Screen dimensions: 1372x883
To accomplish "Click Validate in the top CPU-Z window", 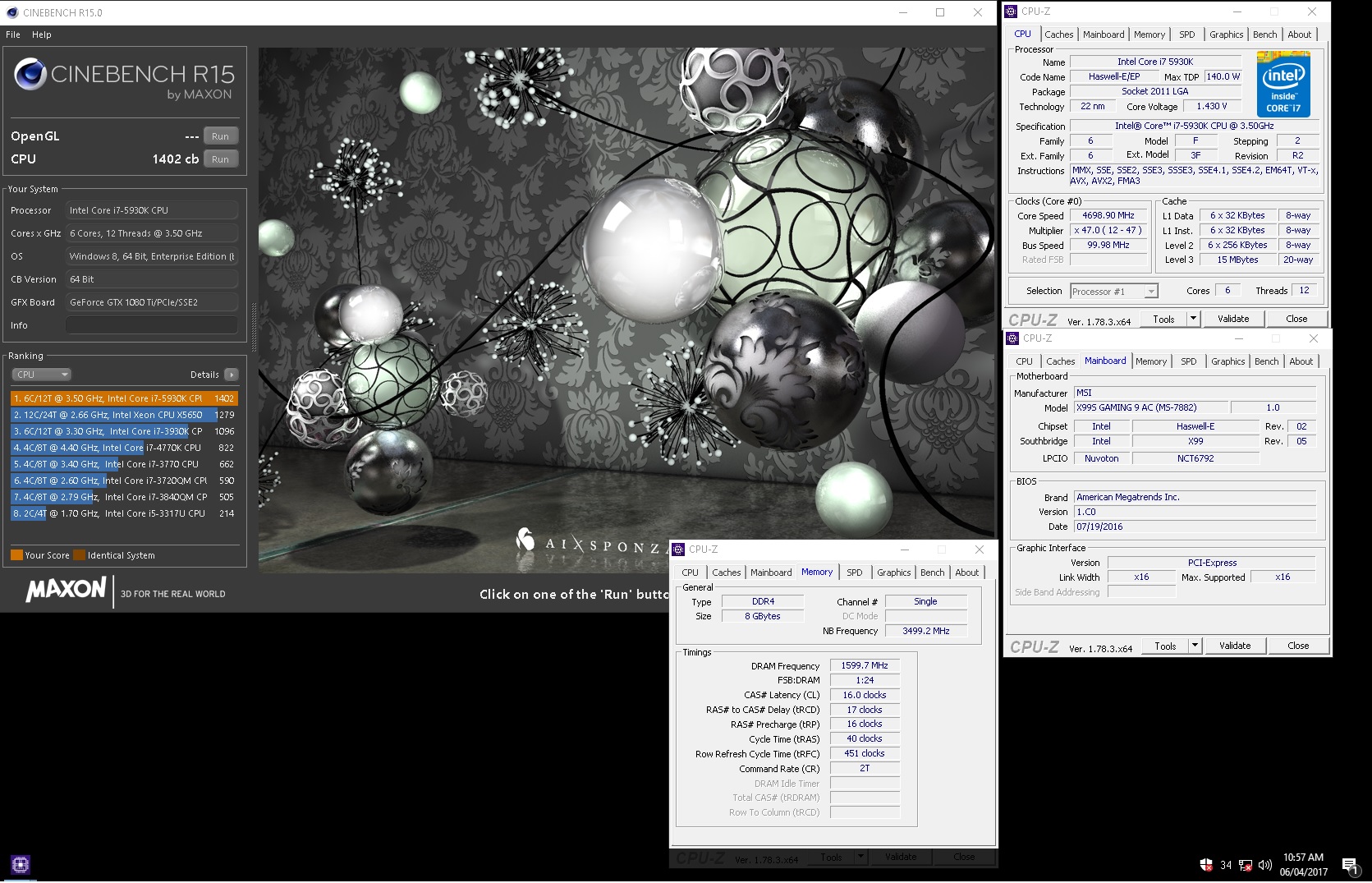I will (x=1233, y=319).
